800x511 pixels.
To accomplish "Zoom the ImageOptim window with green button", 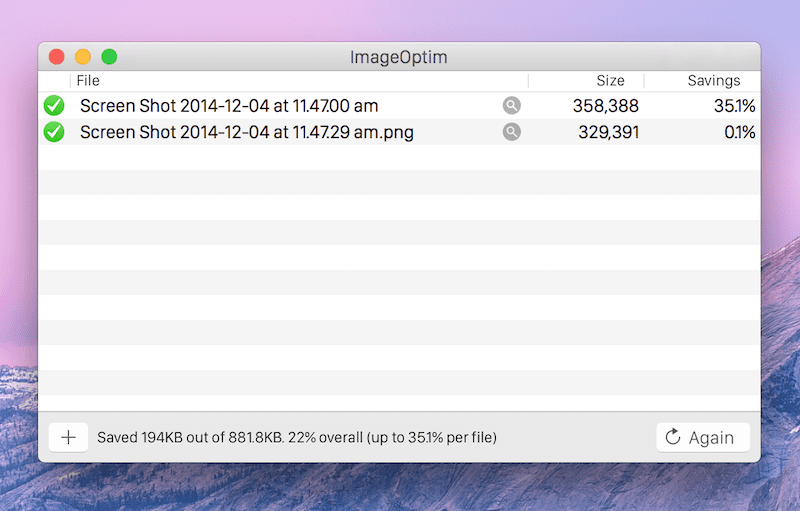I will point(109,57).
